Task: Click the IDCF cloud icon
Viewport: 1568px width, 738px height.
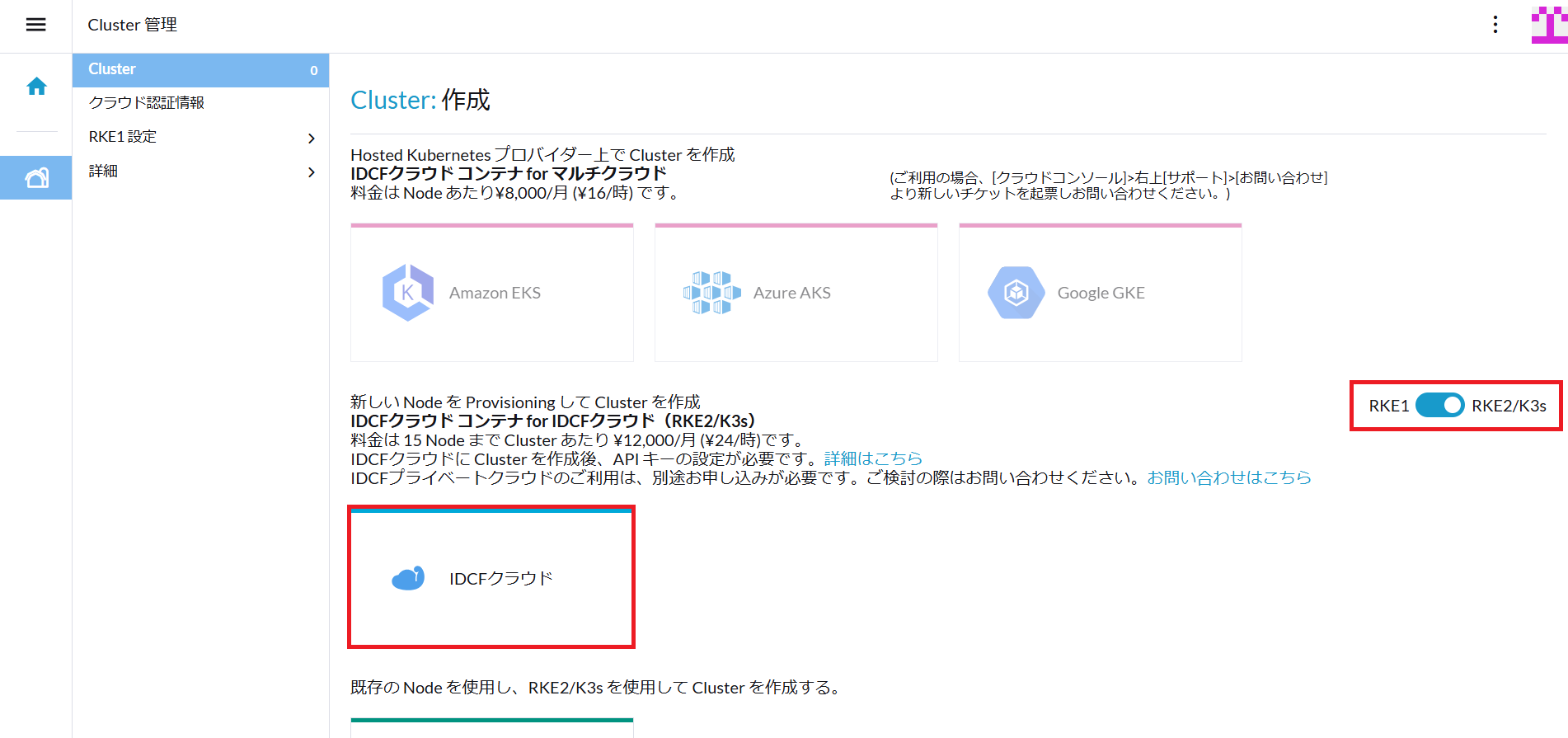Action: [408, 578]
